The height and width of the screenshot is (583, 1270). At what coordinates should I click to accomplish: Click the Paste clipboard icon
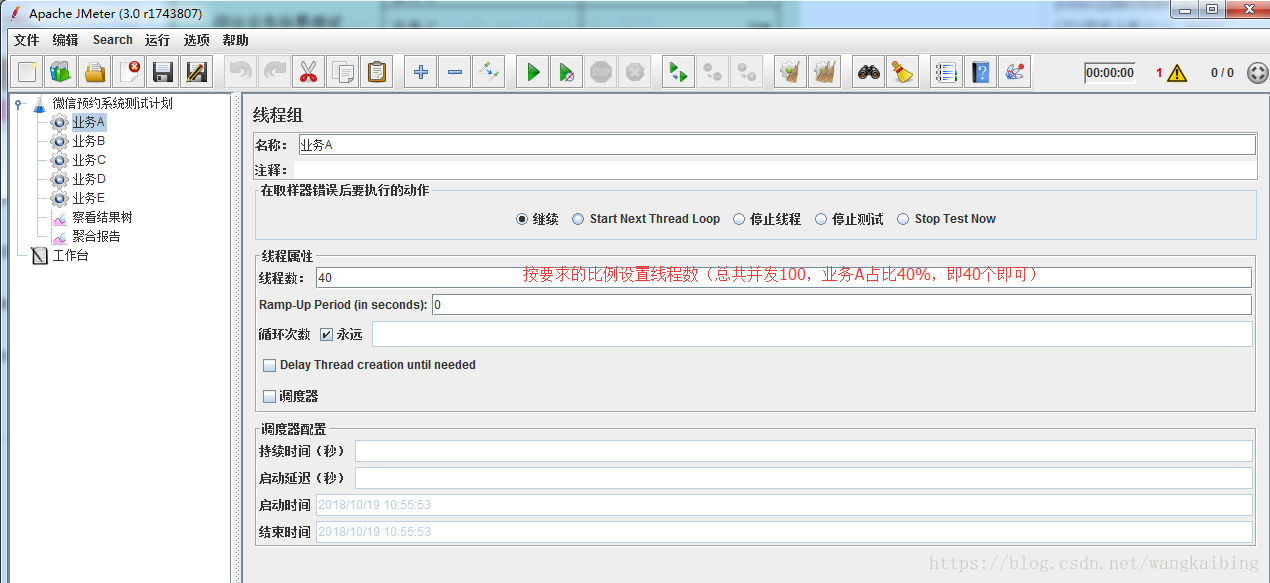pos(376,72)
